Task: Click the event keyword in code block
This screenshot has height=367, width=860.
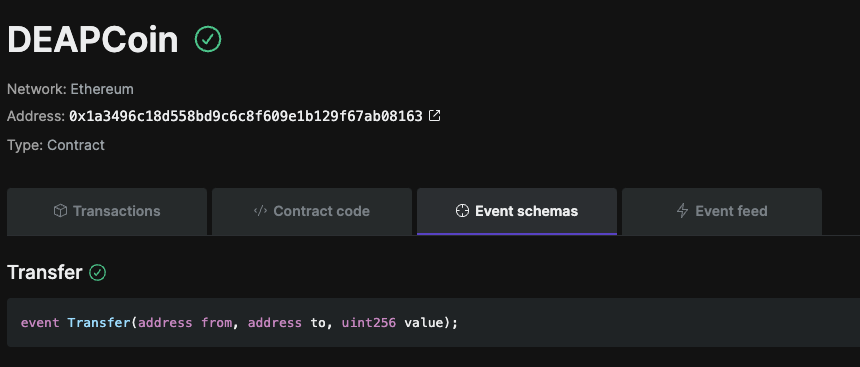Action: (x=40, y=323)
